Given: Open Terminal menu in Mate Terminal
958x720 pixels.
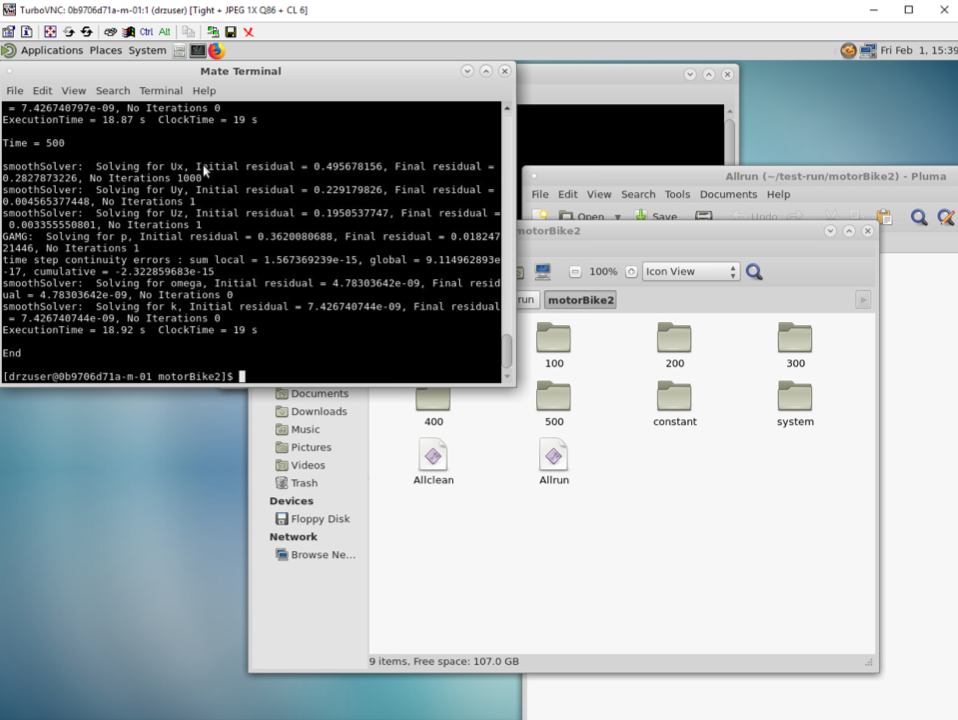Looking at the screenshot, I should [x=161, y=90].
